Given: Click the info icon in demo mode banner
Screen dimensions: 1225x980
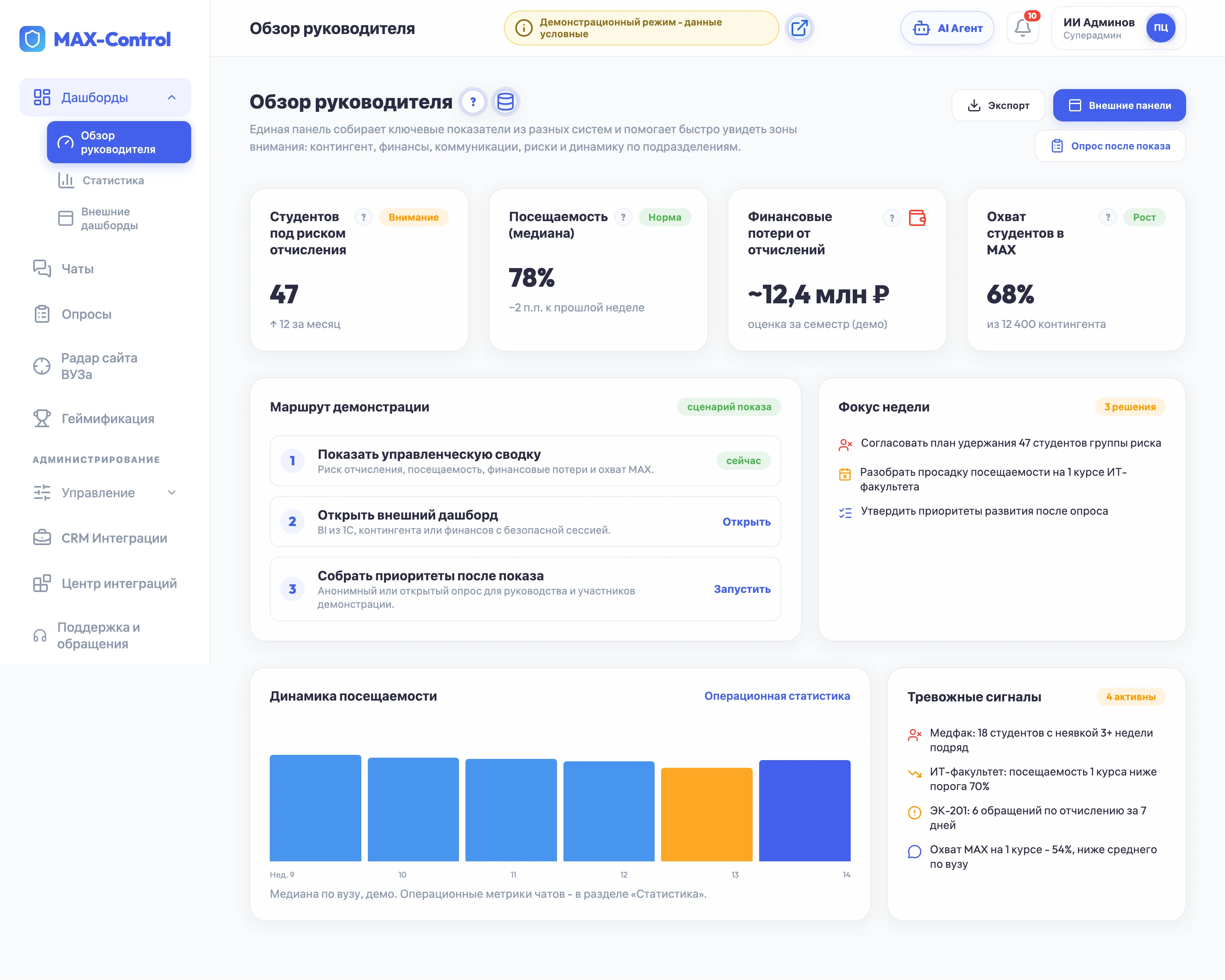Looking at the screenshot, I should tap(523, 28).
